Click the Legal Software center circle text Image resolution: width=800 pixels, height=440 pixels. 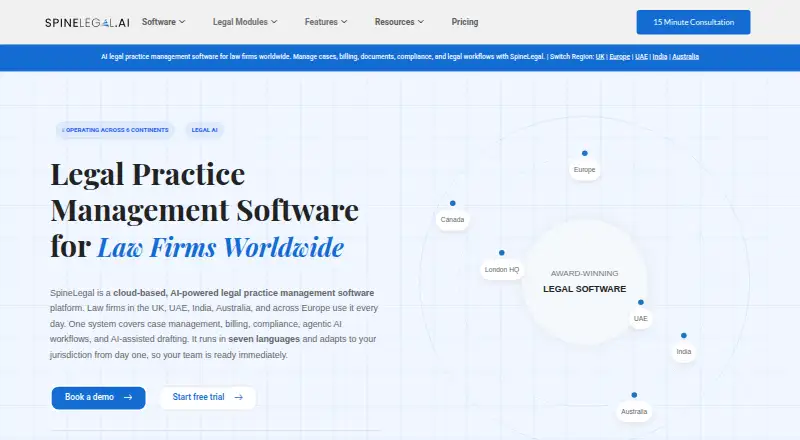(584, 289)
